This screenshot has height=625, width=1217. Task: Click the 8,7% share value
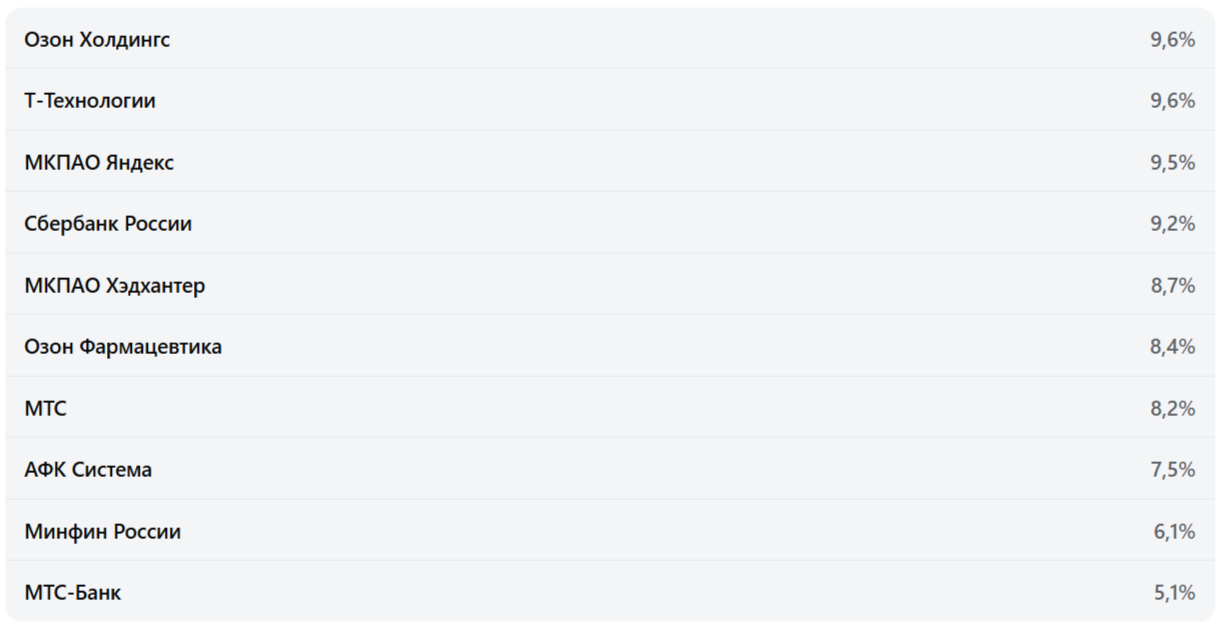pos(1172,286)
